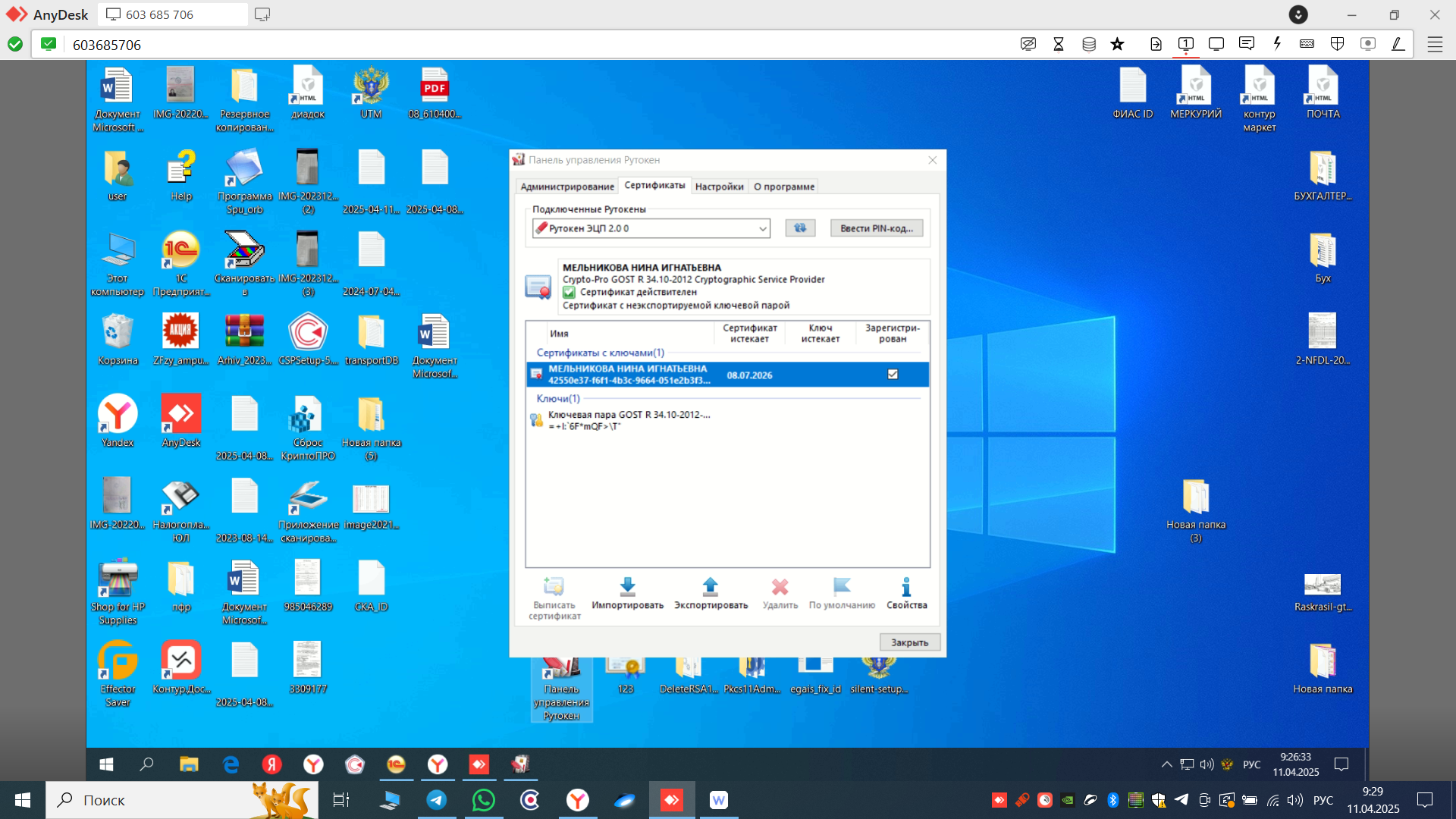The width and height of the screenshot is (1456, 819).
Task: Click expiry date 08.07.2026 cell
Action: [749, 375]
